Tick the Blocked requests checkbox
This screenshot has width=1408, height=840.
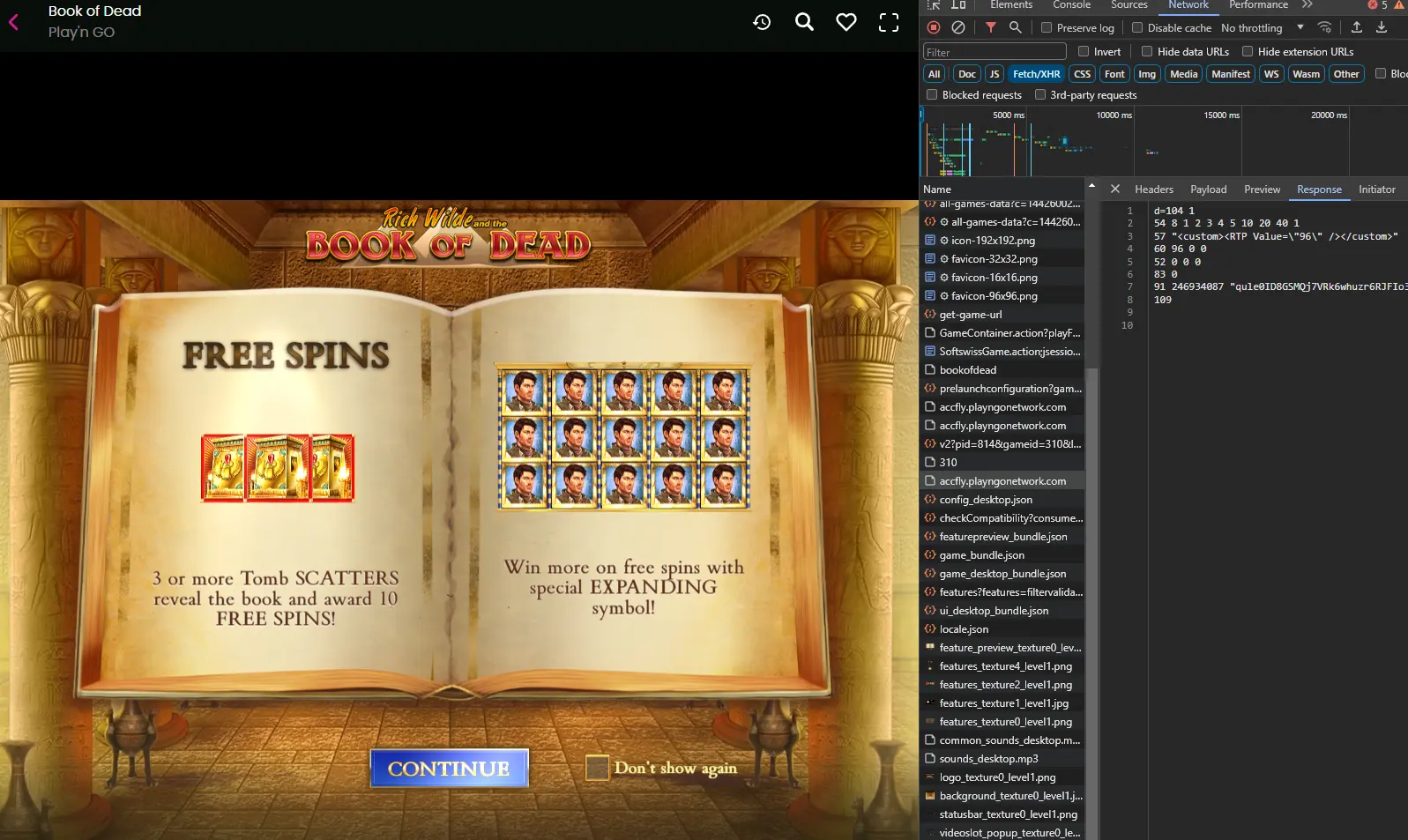coord(932,95)
